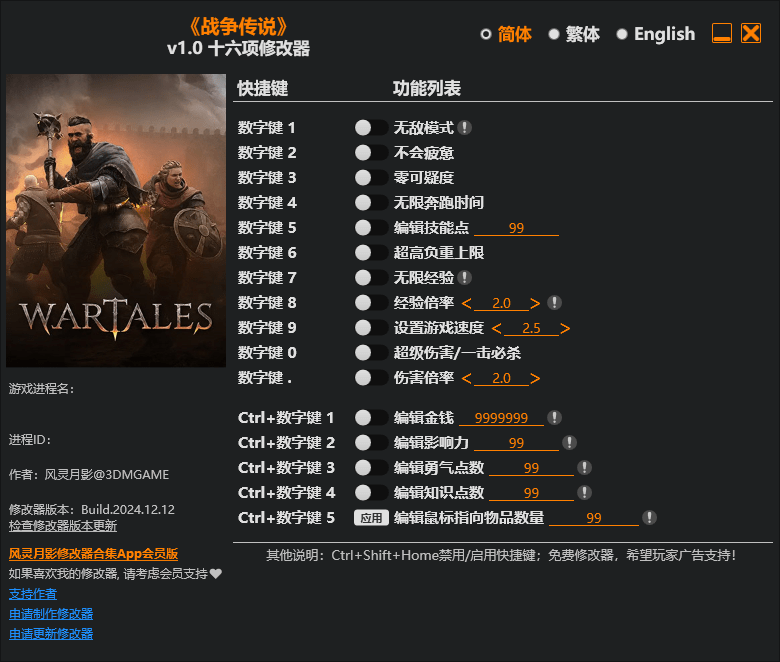Enable 伤害倍率 toggle
The width and height of the screenshot is (780, 662).
[371, 378]
